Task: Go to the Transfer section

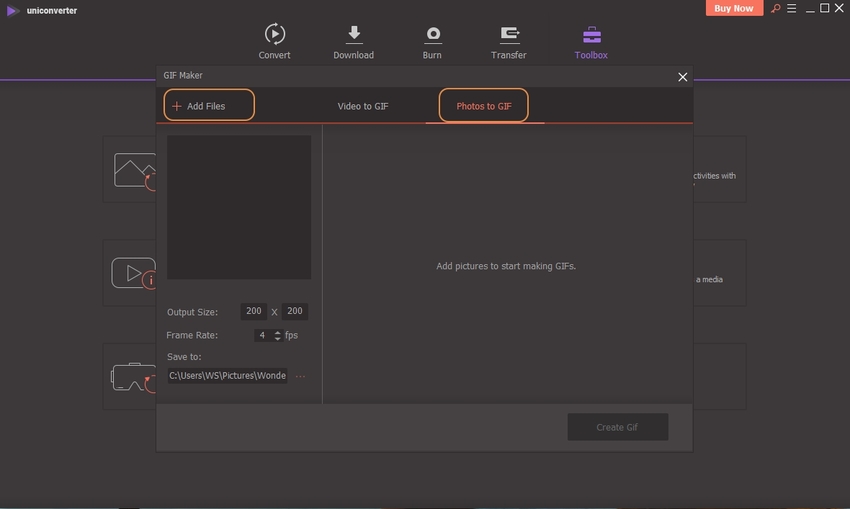Action: 508,41
